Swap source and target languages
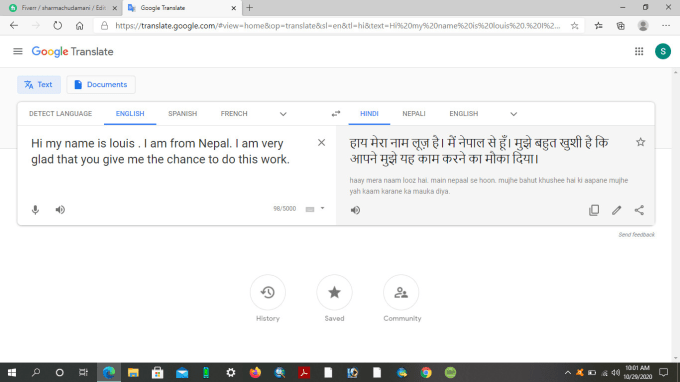The height and width of the screenshot is (382, 680). 336,114
